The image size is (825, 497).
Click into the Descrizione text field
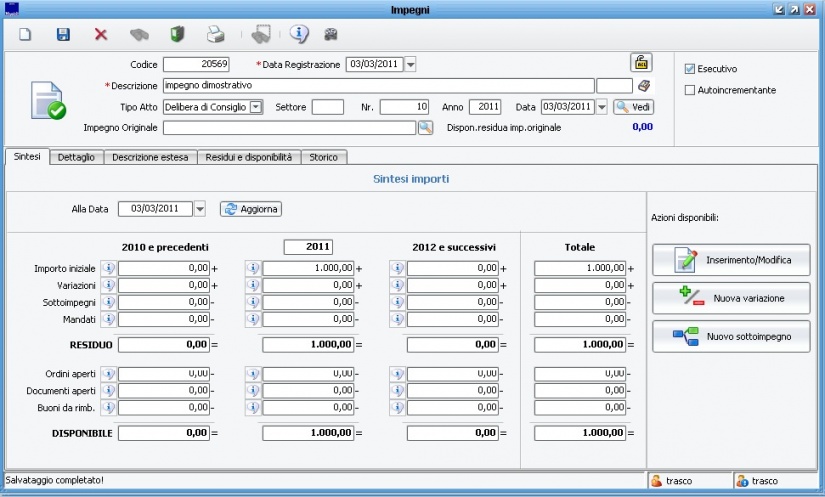click(x=378, y=86)
